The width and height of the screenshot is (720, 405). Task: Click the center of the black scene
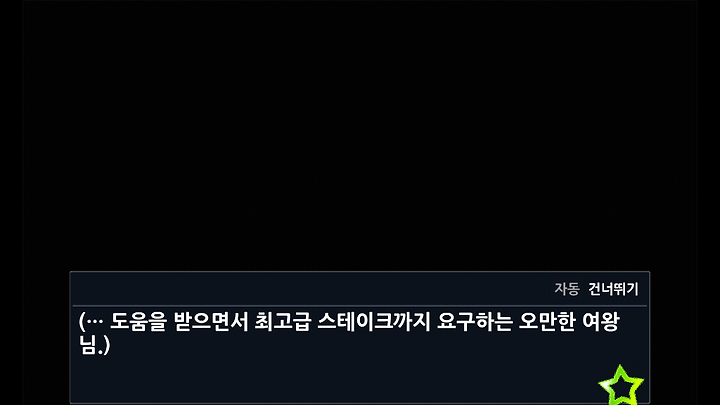360,135
